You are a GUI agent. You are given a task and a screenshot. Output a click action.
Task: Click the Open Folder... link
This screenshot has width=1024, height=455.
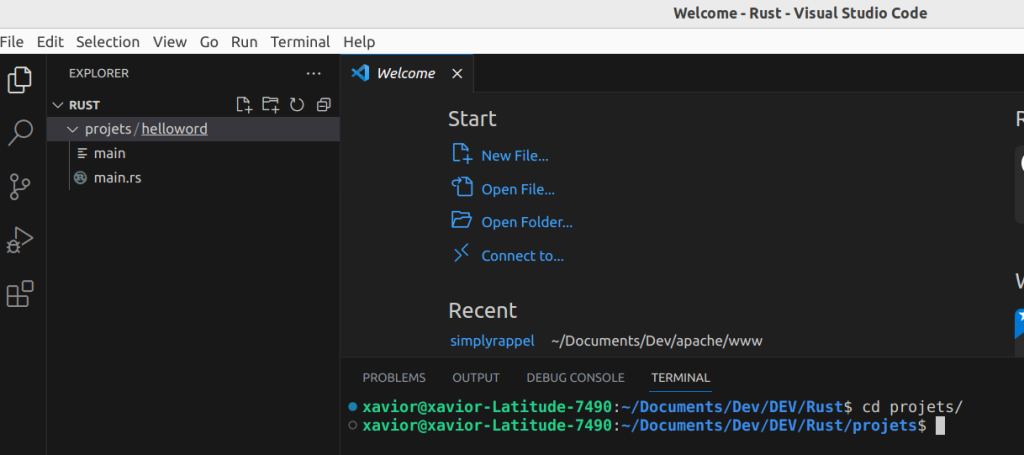point(527,223)
